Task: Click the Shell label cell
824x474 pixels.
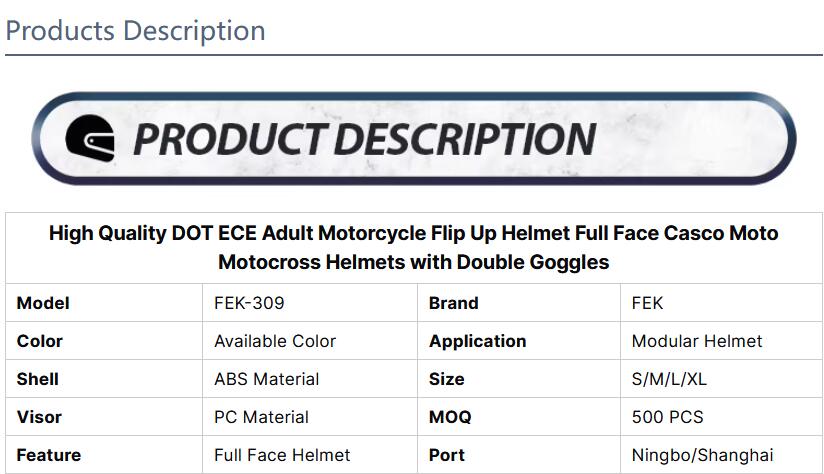Action: click(104, 379)
